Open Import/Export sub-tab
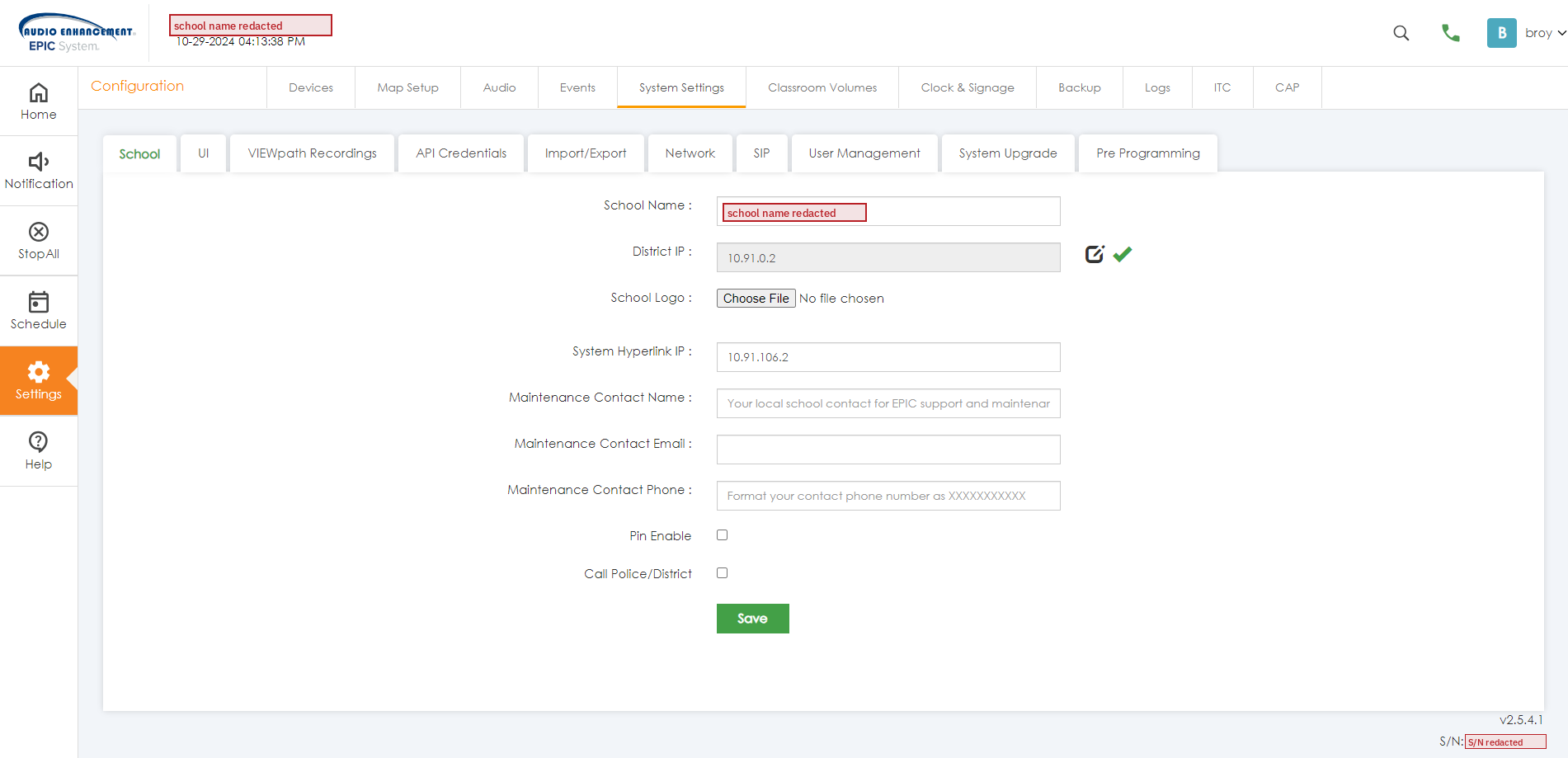This screenshot has height=758, width=1568. (x=586, y=153)
